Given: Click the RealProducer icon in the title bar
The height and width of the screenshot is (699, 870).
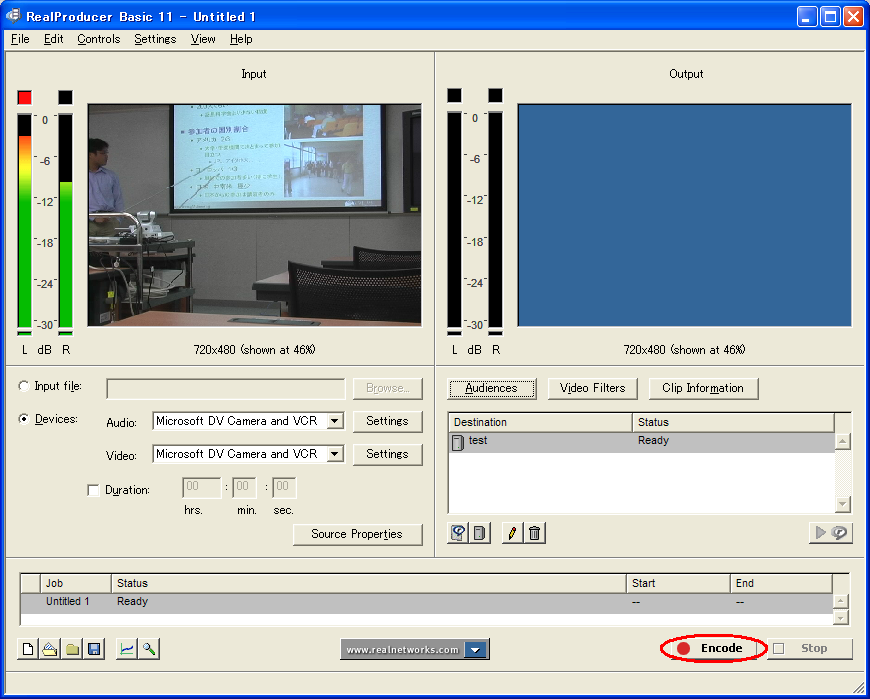Looking at the screenshot, I should pos(13,16).
